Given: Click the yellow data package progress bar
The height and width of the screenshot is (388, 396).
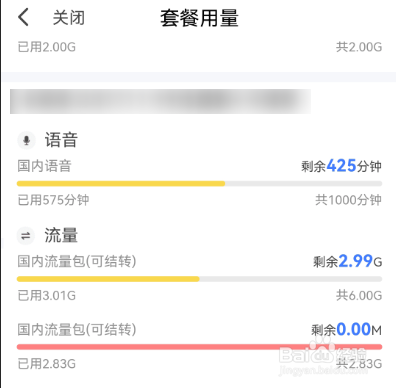Looking at the screenshot, I should click(x=199, y=279).
